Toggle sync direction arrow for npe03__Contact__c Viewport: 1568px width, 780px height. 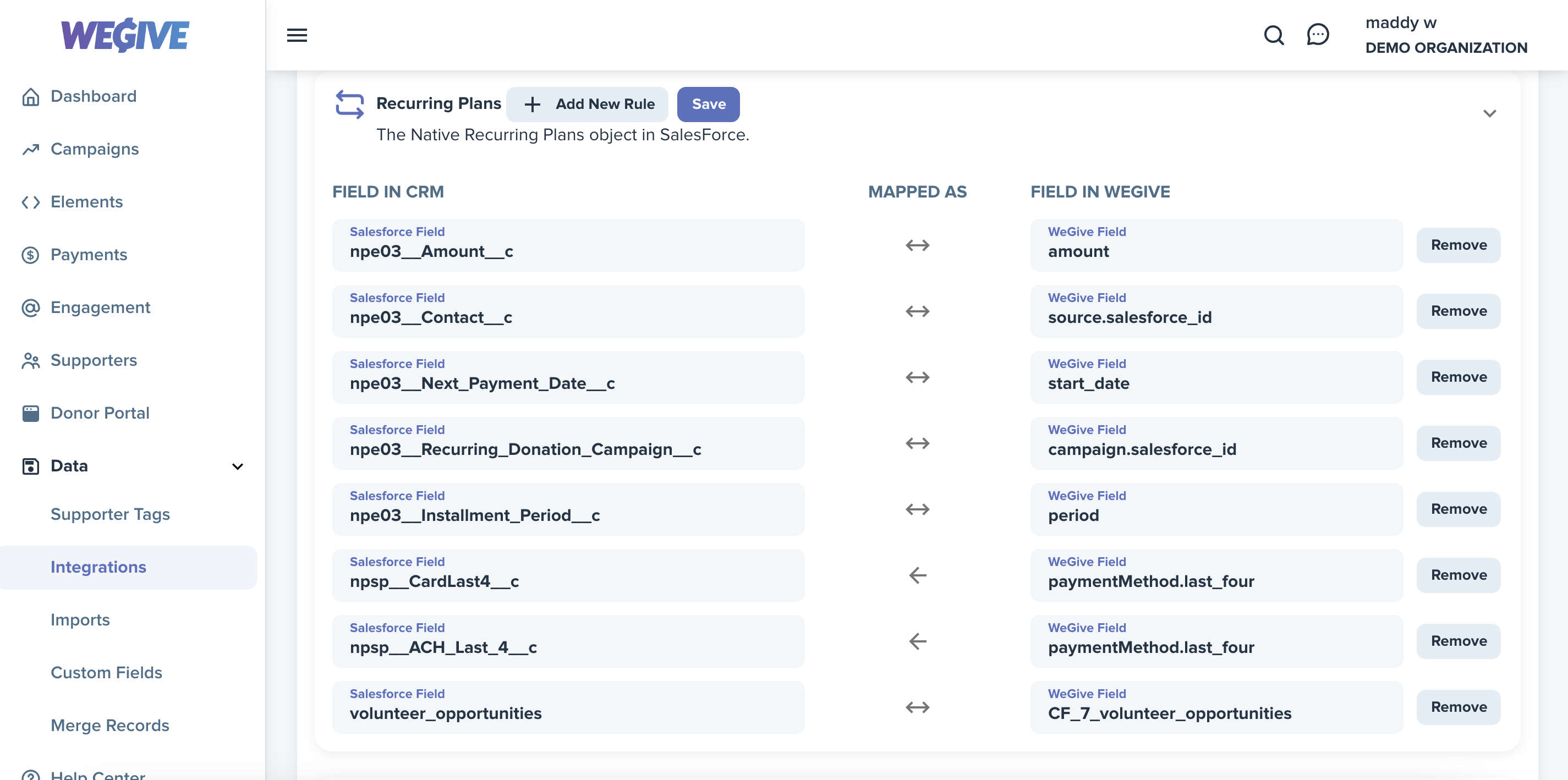(917, 311)
